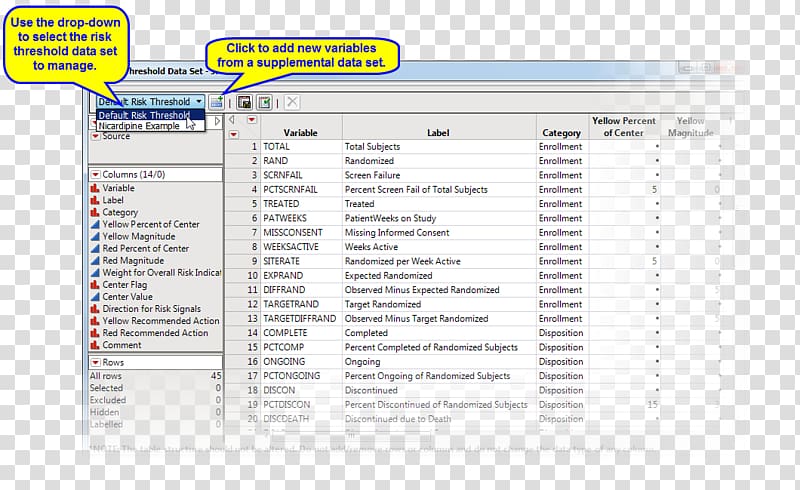Click the Label column's red bar icon
This screenshot has width=800, height=490.
(95, 200)
